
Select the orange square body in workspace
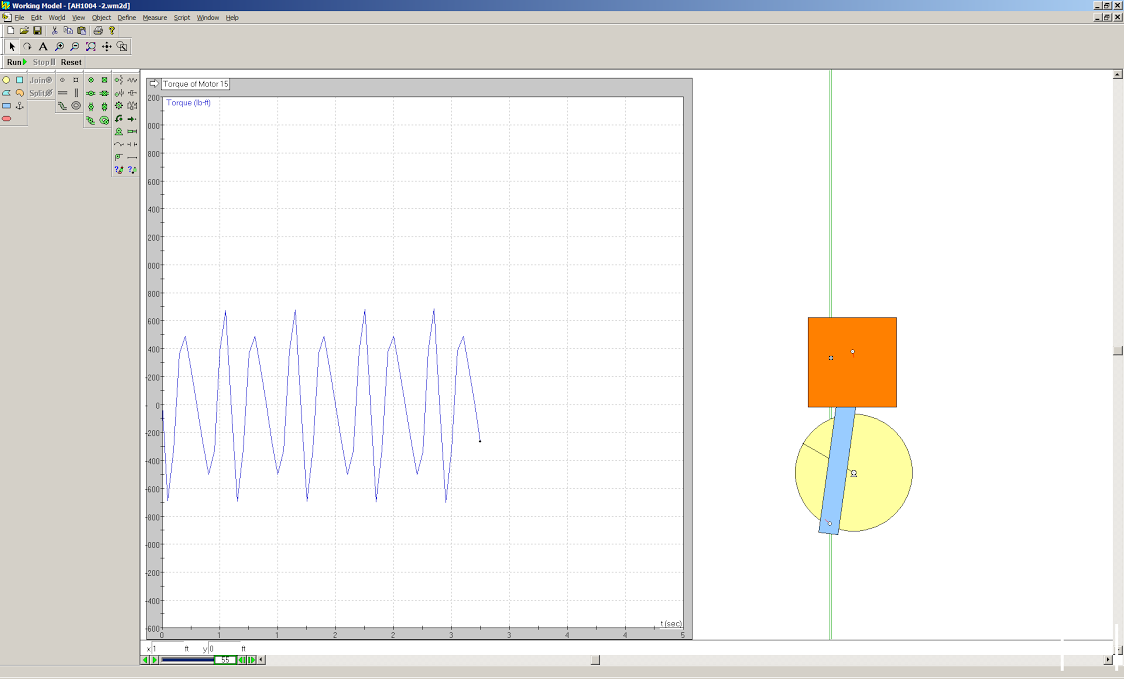852,362
